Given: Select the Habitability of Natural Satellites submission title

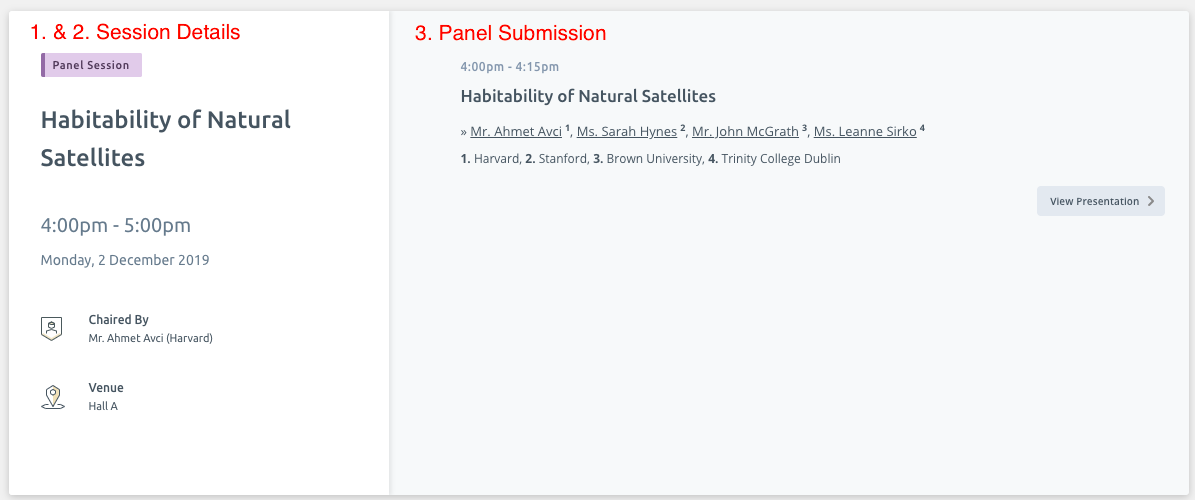Looking at the screenshot, I should pos(588,96).
